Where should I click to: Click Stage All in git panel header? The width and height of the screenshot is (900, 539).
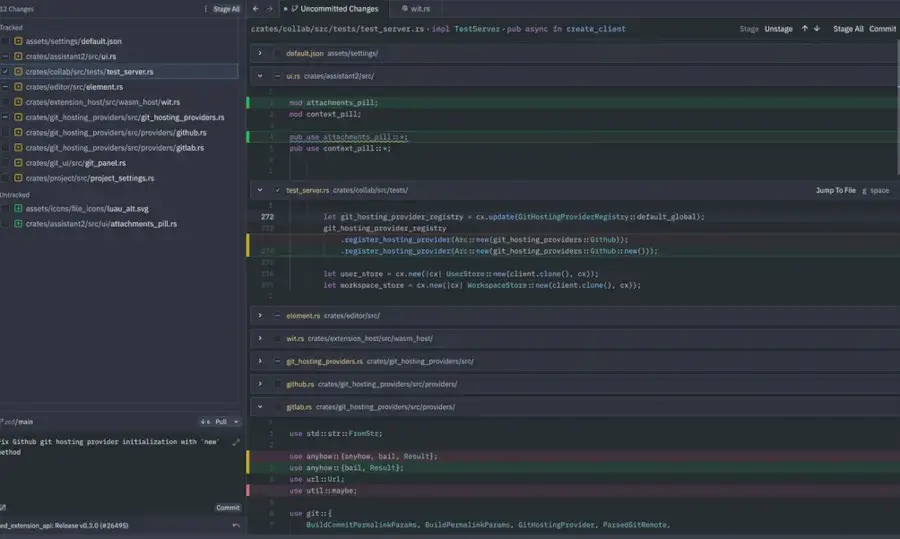[226, 9]
